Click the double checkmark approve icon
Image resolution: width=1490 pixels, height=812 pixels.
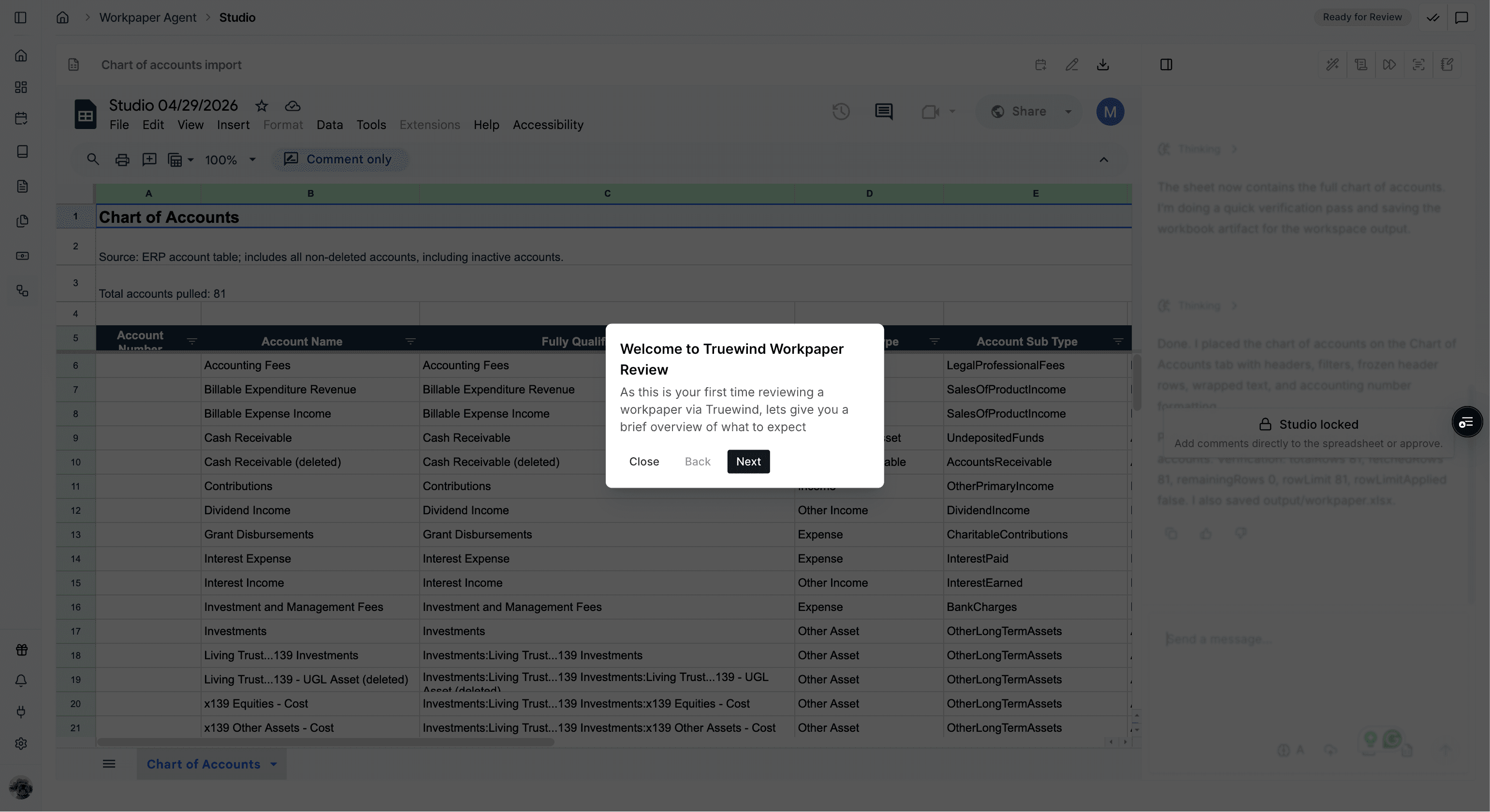(x=1433, y=17)
